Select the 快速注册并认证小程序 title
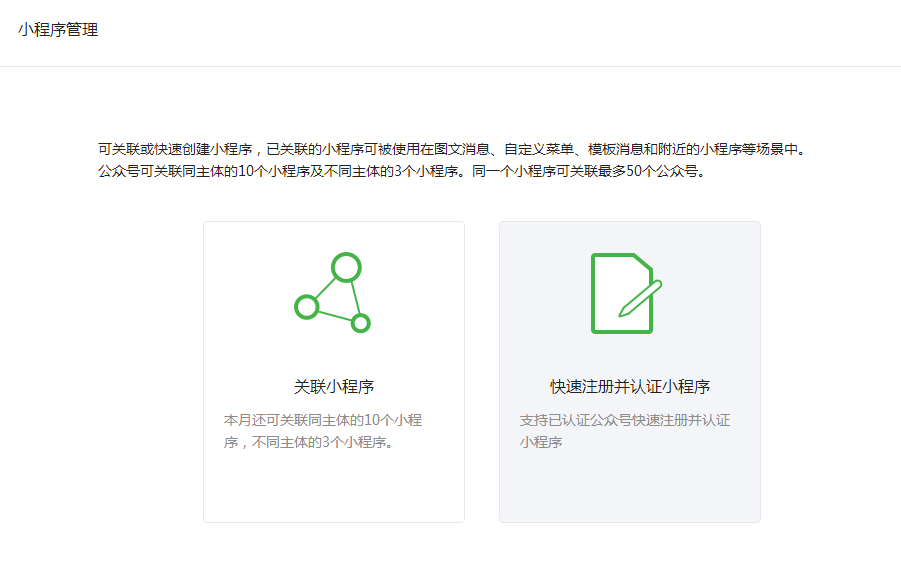Image resolution: width=901 pixels, height=572 pixels. (x=630, y=387)
